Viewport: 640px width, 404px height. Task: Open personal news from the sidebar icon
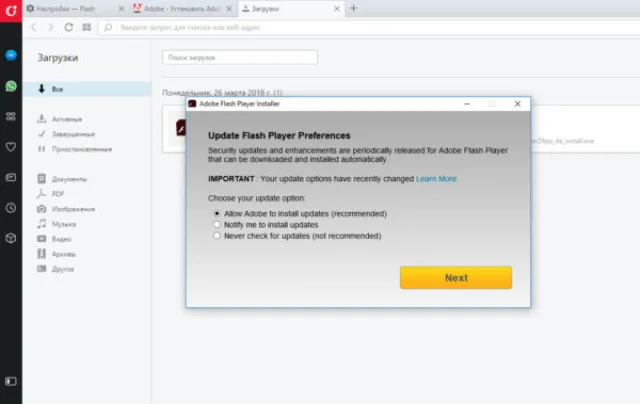pos(11,178)
